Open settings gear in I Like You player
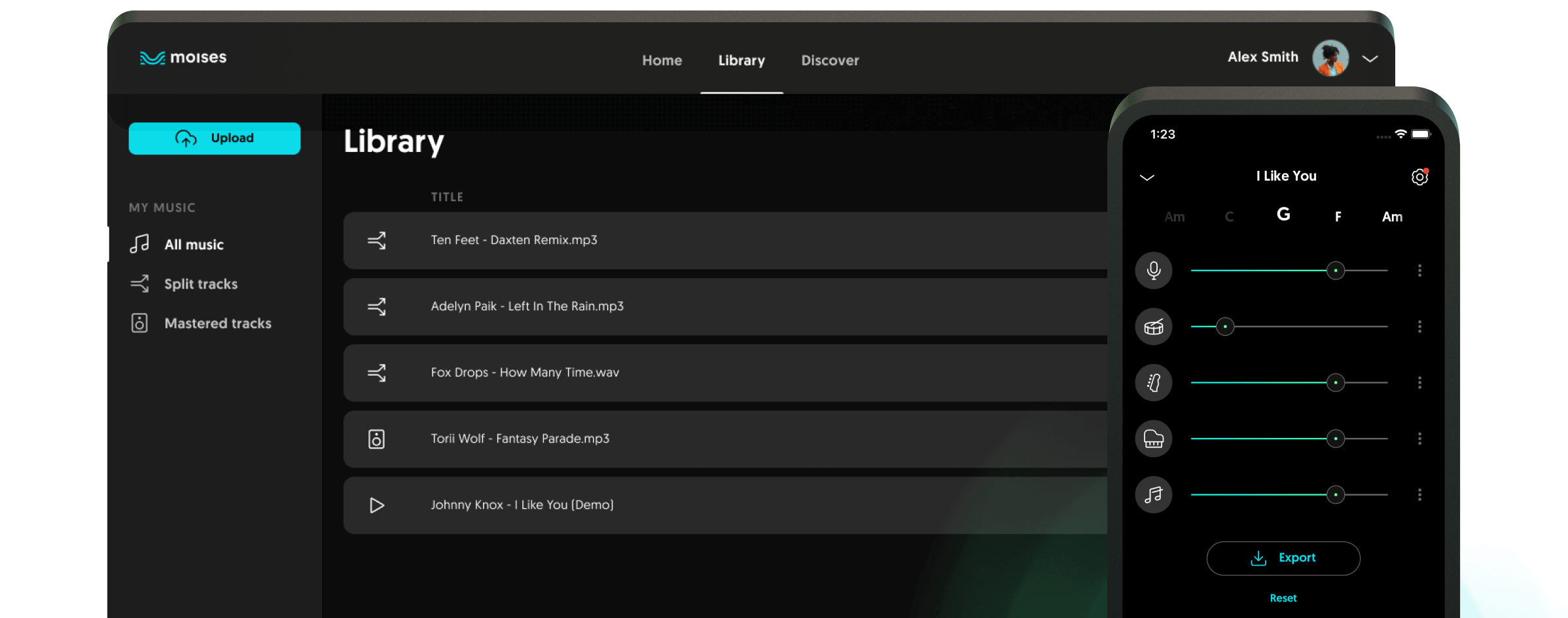 (1419, 177)
